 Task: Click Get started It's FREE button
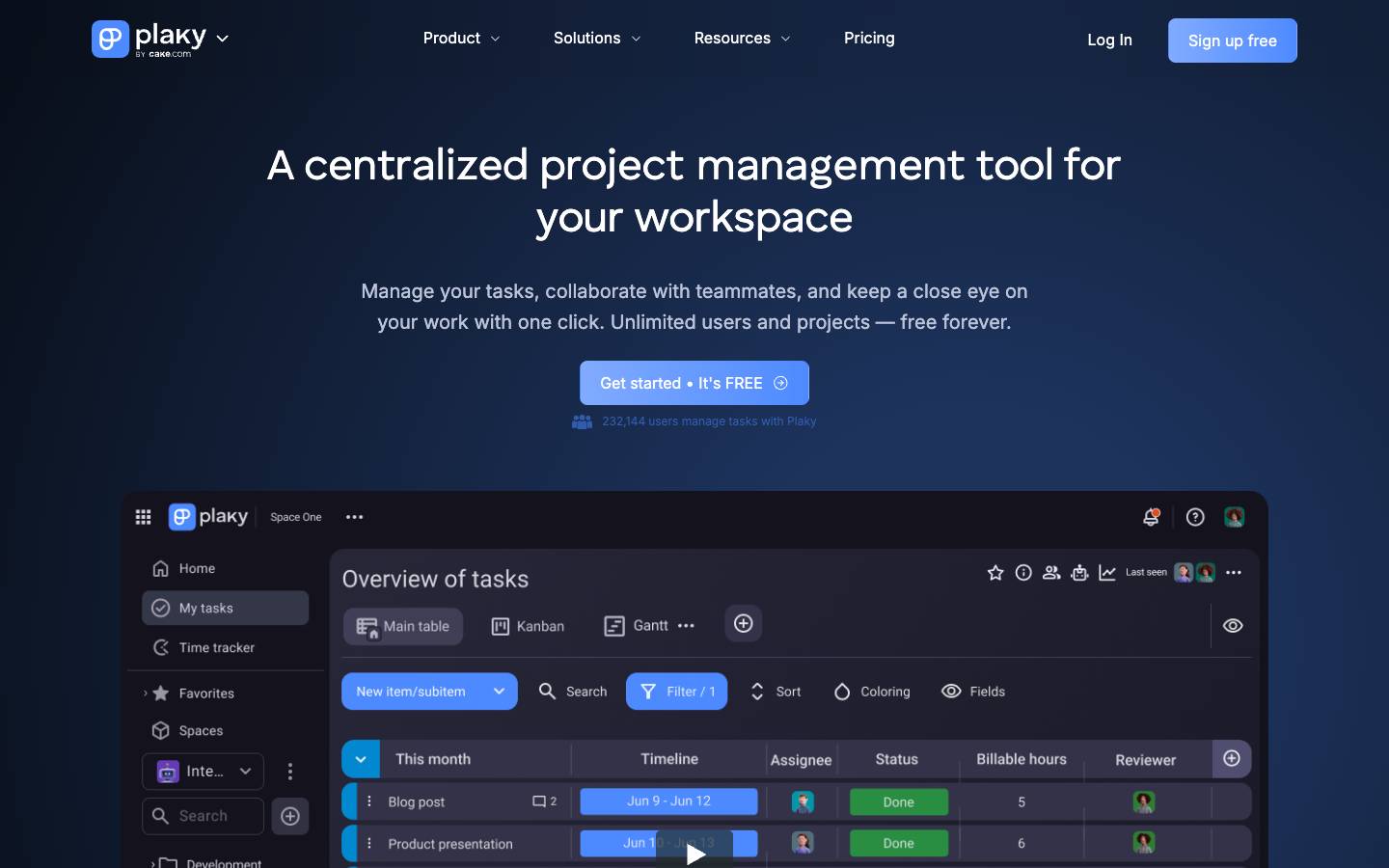694,383
